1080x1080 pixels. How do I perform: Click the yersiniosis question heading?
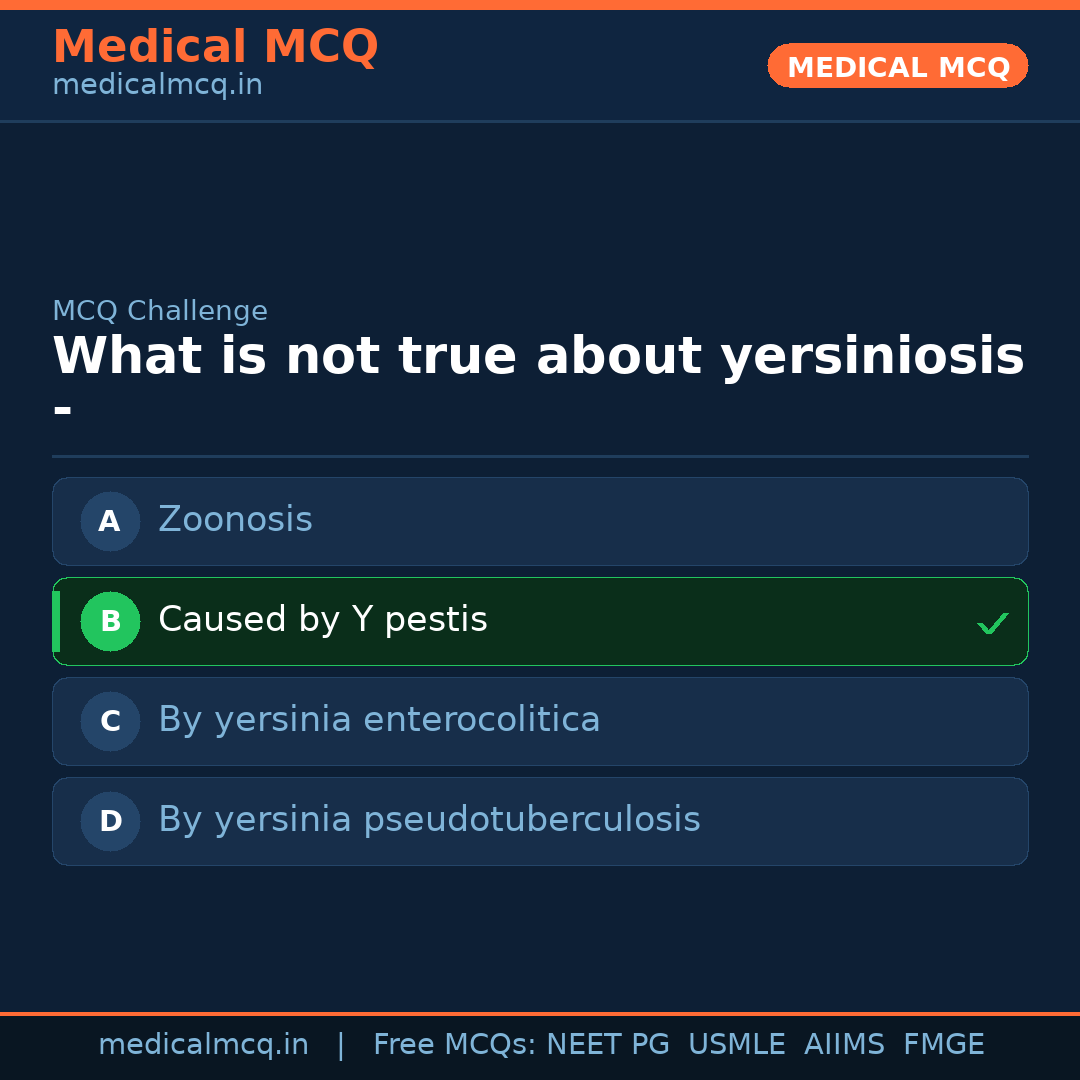(538, 357)
